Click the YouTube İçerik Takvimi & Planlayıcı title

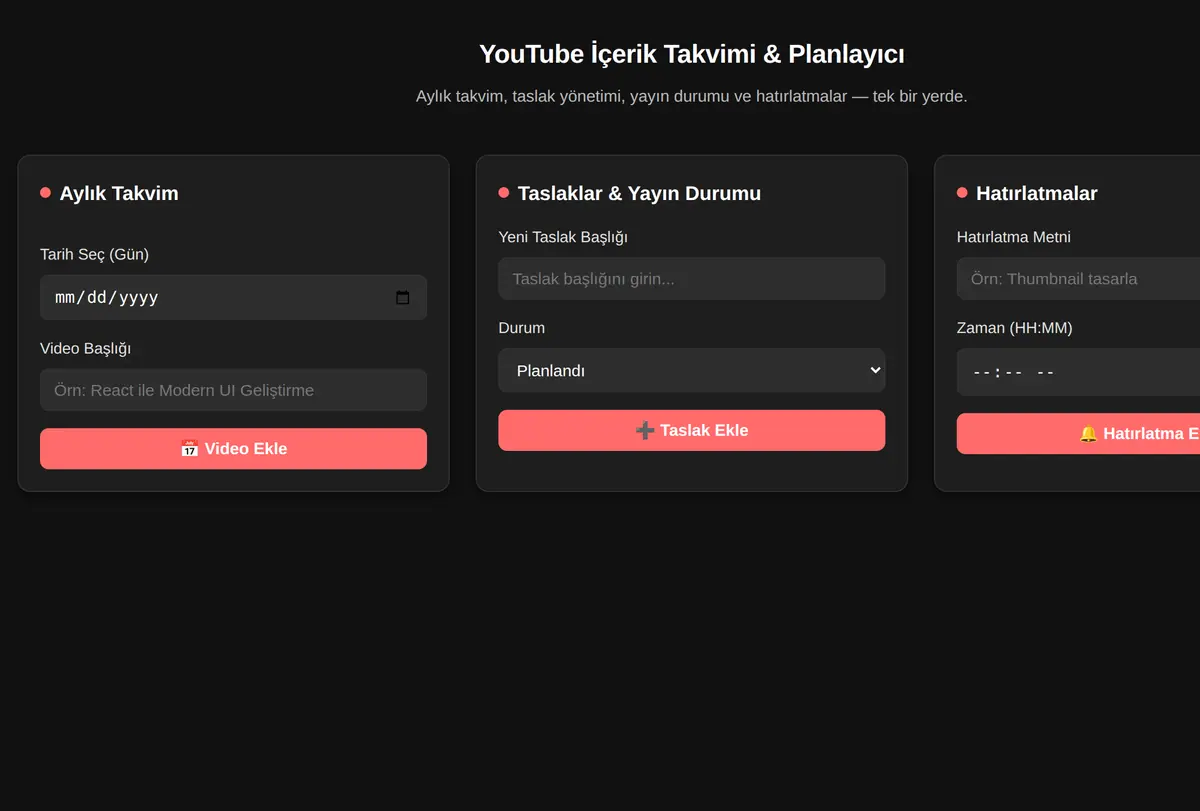(692, 54)
